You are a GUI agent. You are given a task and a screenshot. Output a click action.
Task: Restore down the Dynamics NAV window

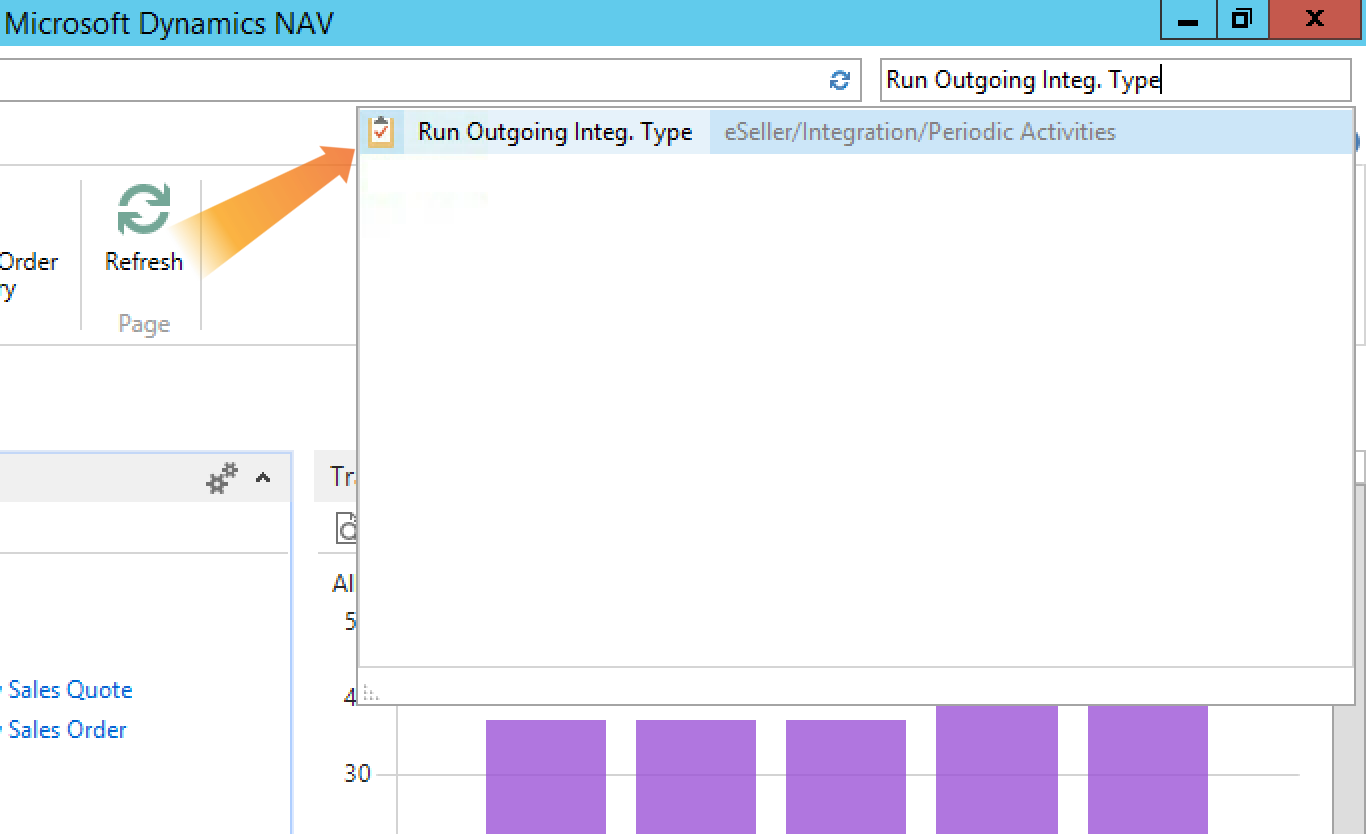[x=1242, y=20]
